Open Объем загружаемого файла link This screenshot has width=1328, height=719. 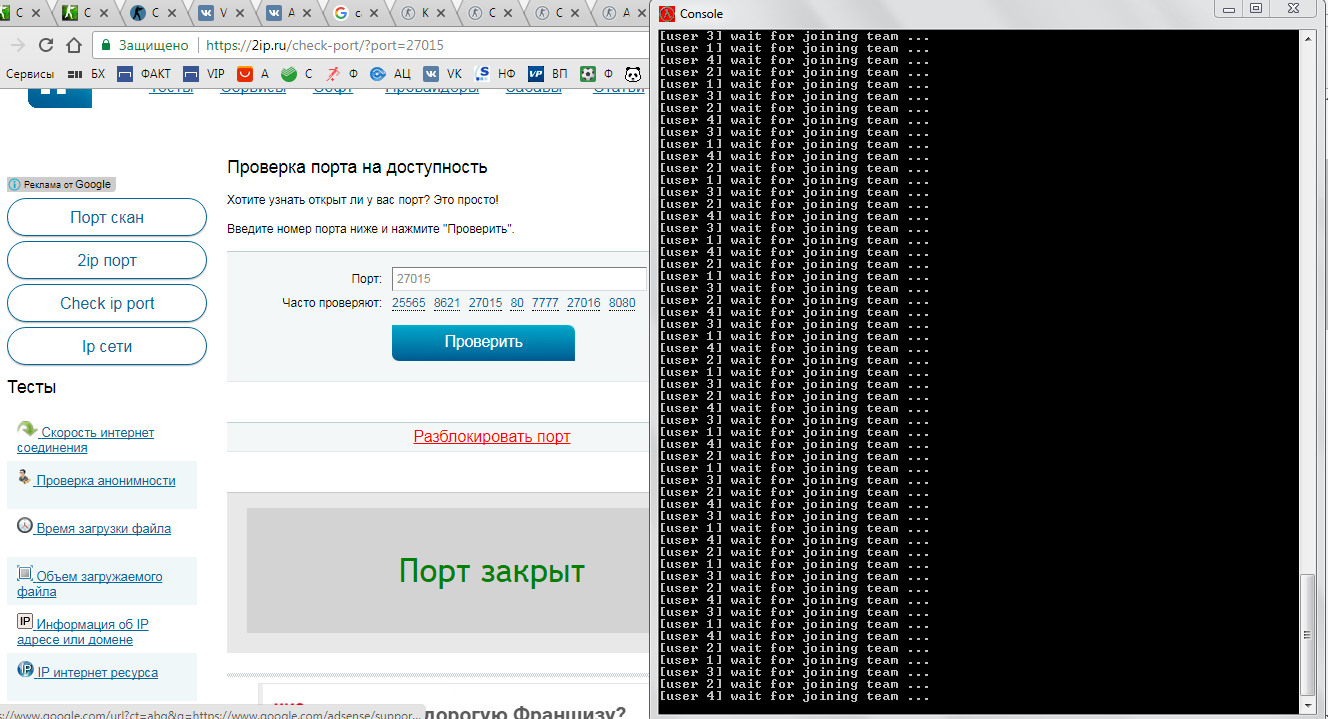[x=90, y=584]
